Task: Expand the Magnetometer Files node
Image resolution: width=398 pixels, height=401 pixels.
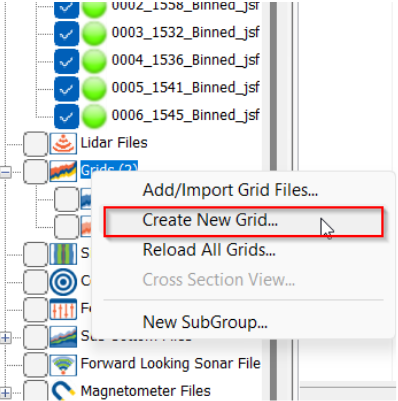Action: 5,393
